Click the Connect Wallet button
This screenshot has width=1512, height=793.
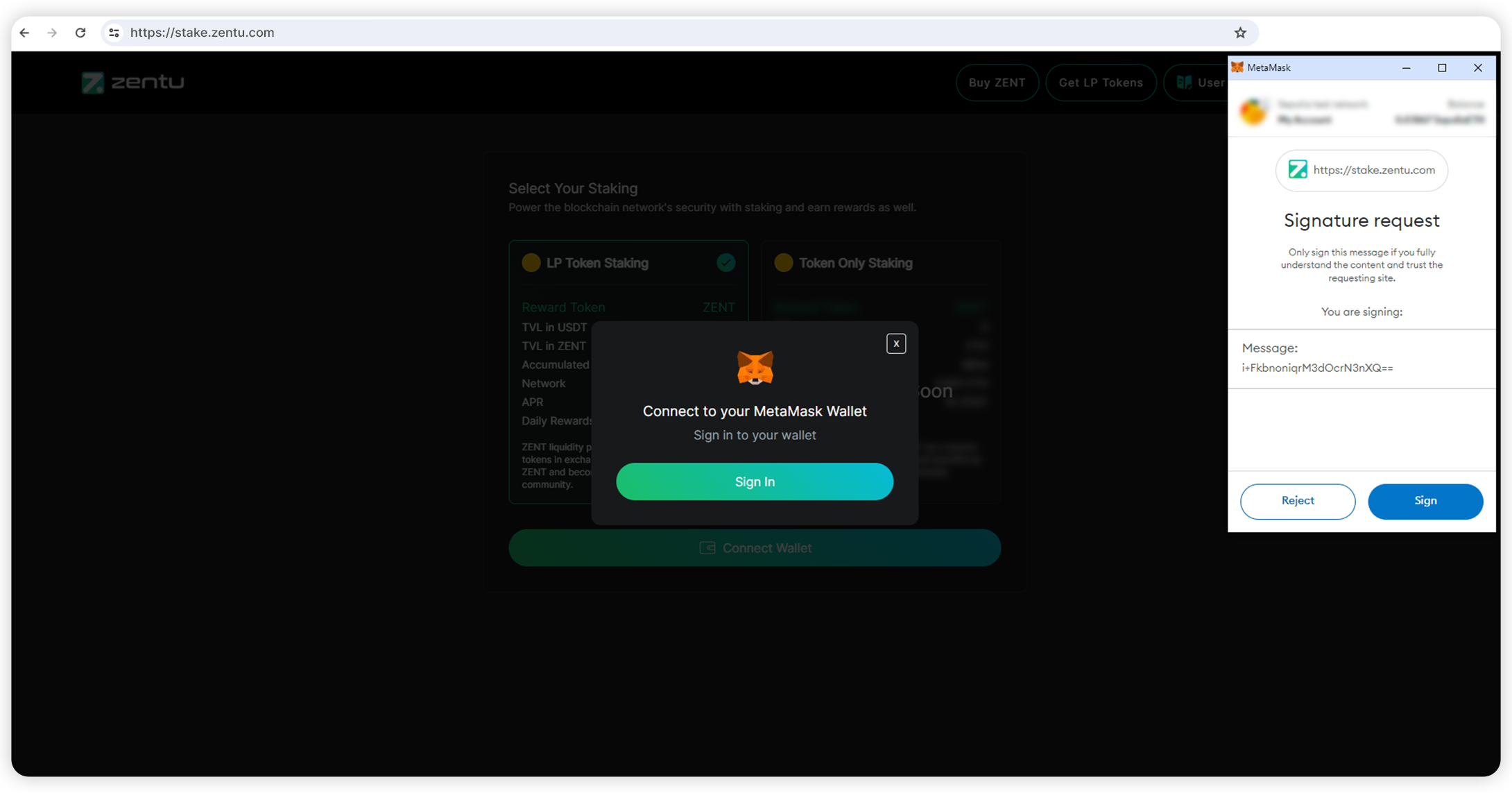[x=755, y=548]
